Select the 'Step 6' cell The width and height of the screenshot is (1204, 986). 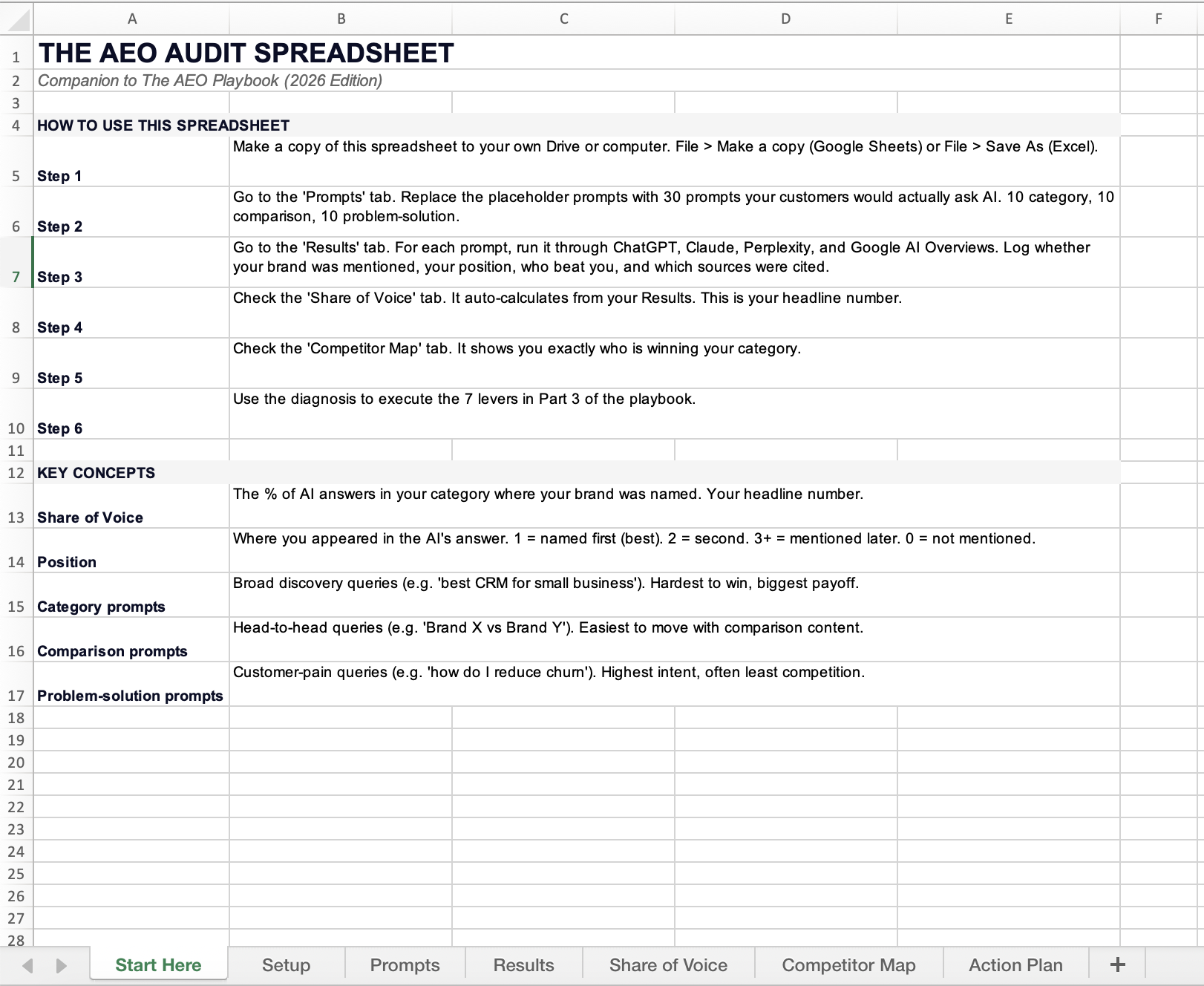131,414
